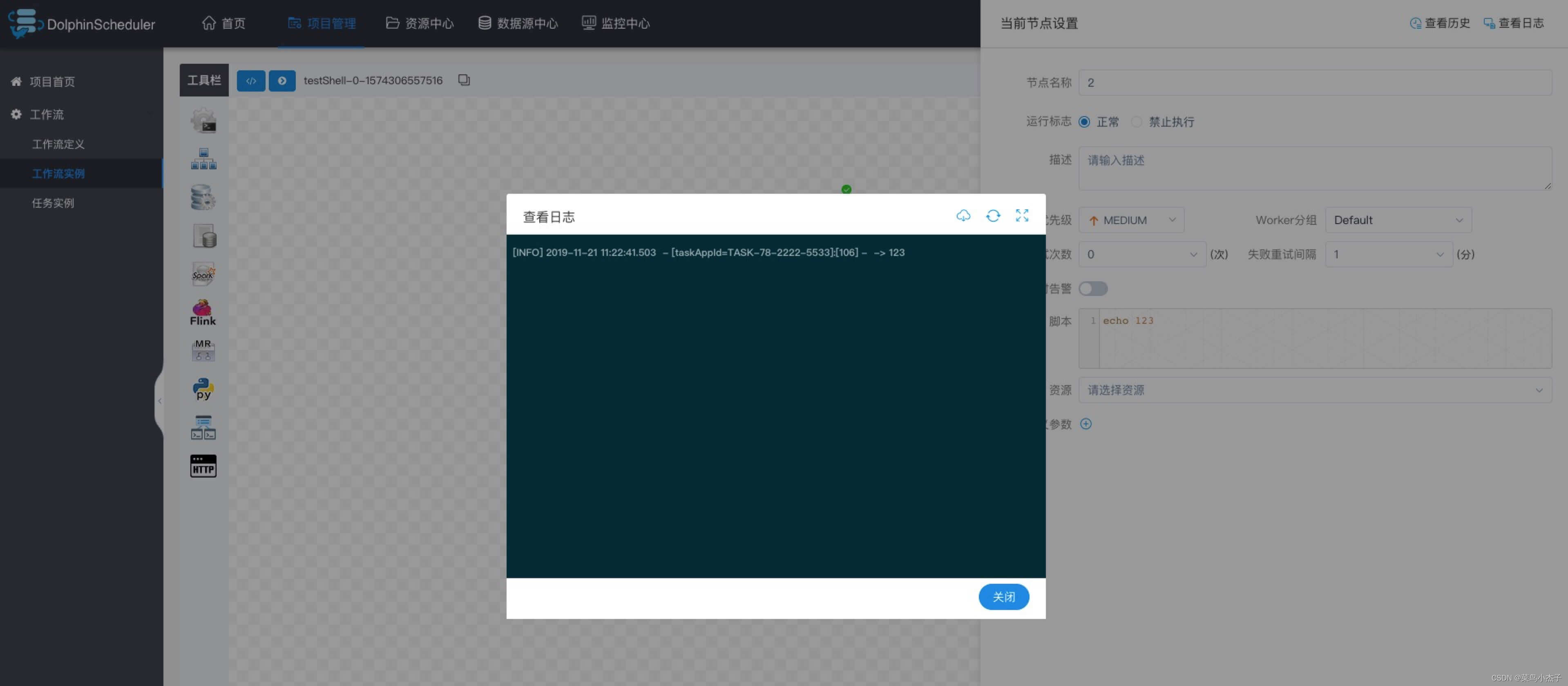Select the 正常 run flag radio button
Screen dimensions: 1568x686
click(x=1084, y=122)
